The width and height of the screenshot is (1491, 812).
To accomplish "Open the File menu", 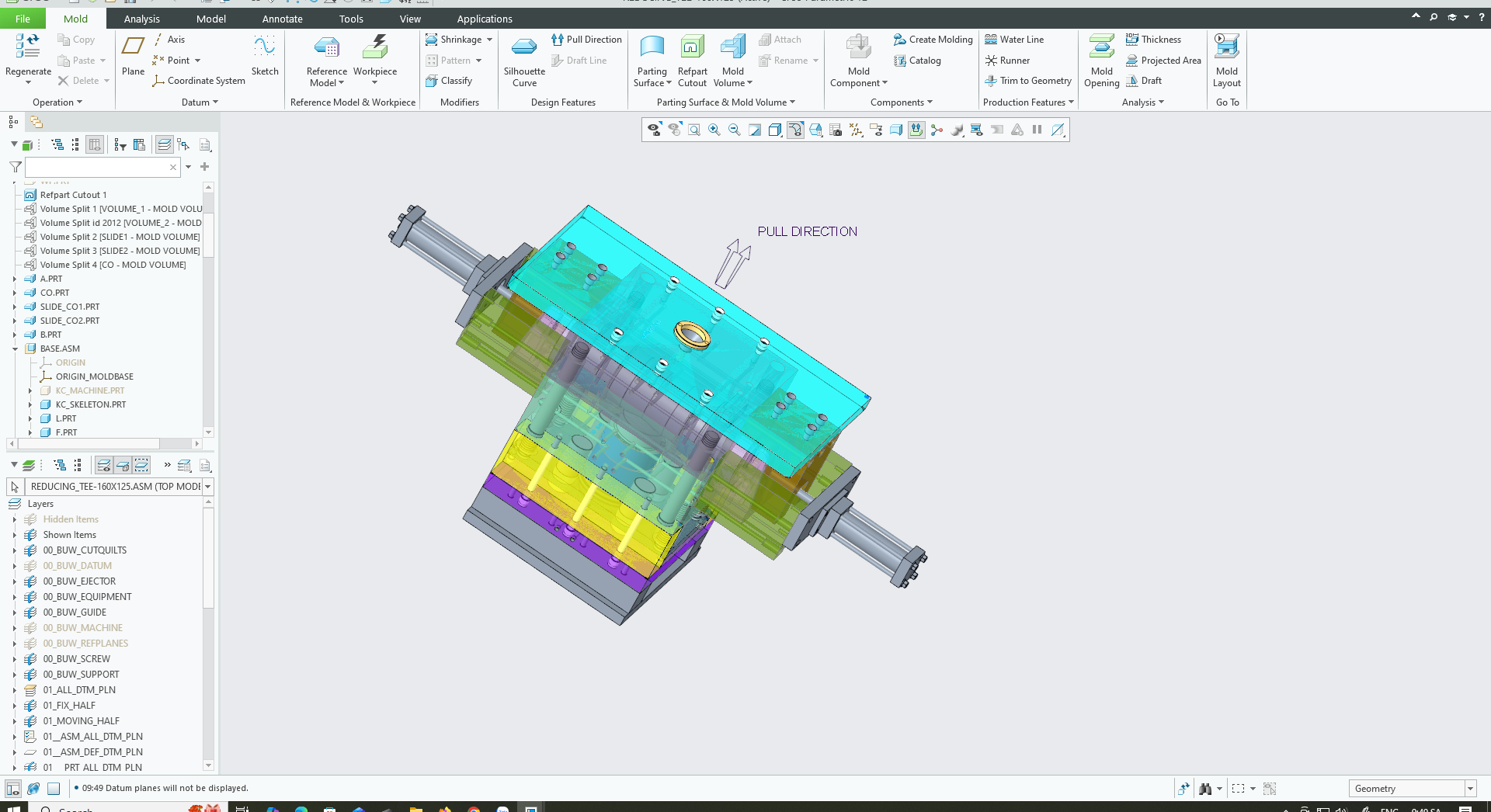I will click(x=23, y=19).
